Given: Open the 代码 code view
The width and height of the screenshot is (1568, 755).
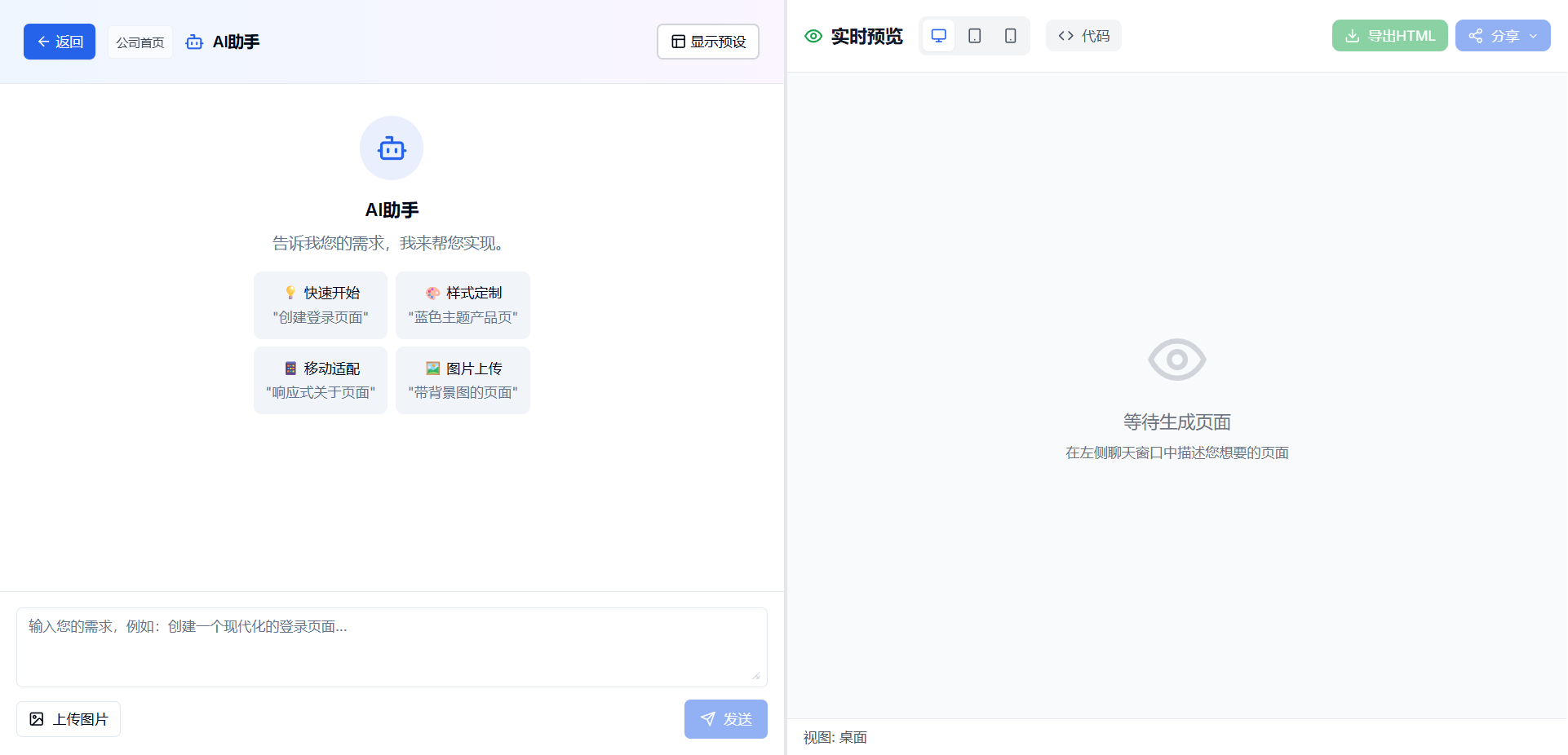Looking at the screenshot, I should [1083, 35].
